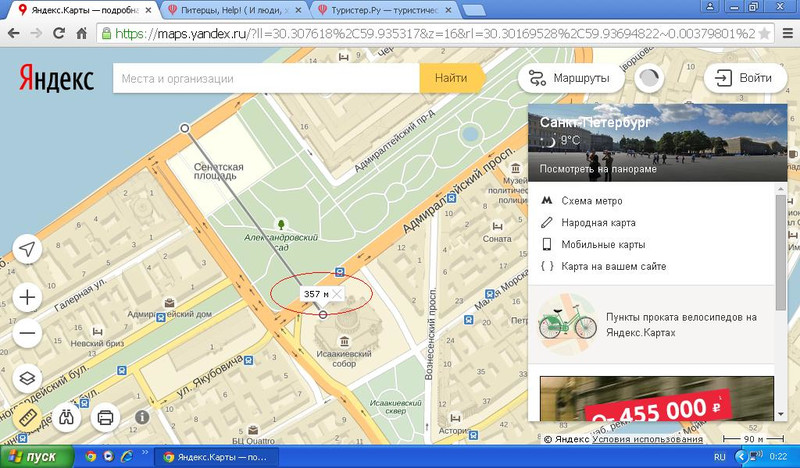Click the metro M icon
Viewport: 800px width, 468px height.
(547, 201)
